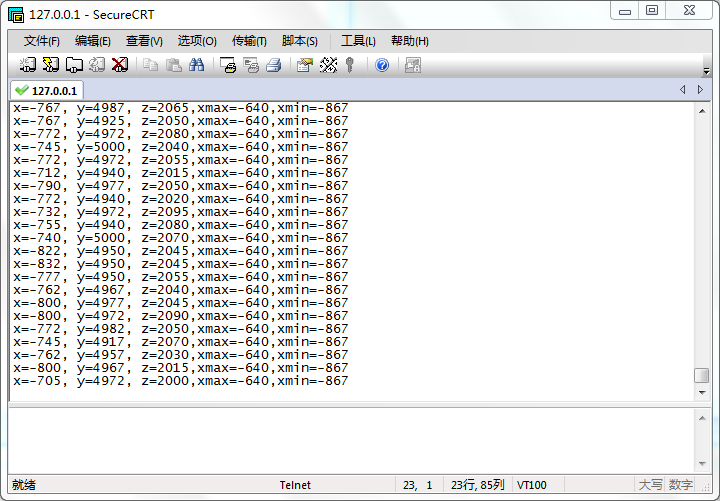Click the Print printer icon
This screenshot has width=720, height=501.
274,65
